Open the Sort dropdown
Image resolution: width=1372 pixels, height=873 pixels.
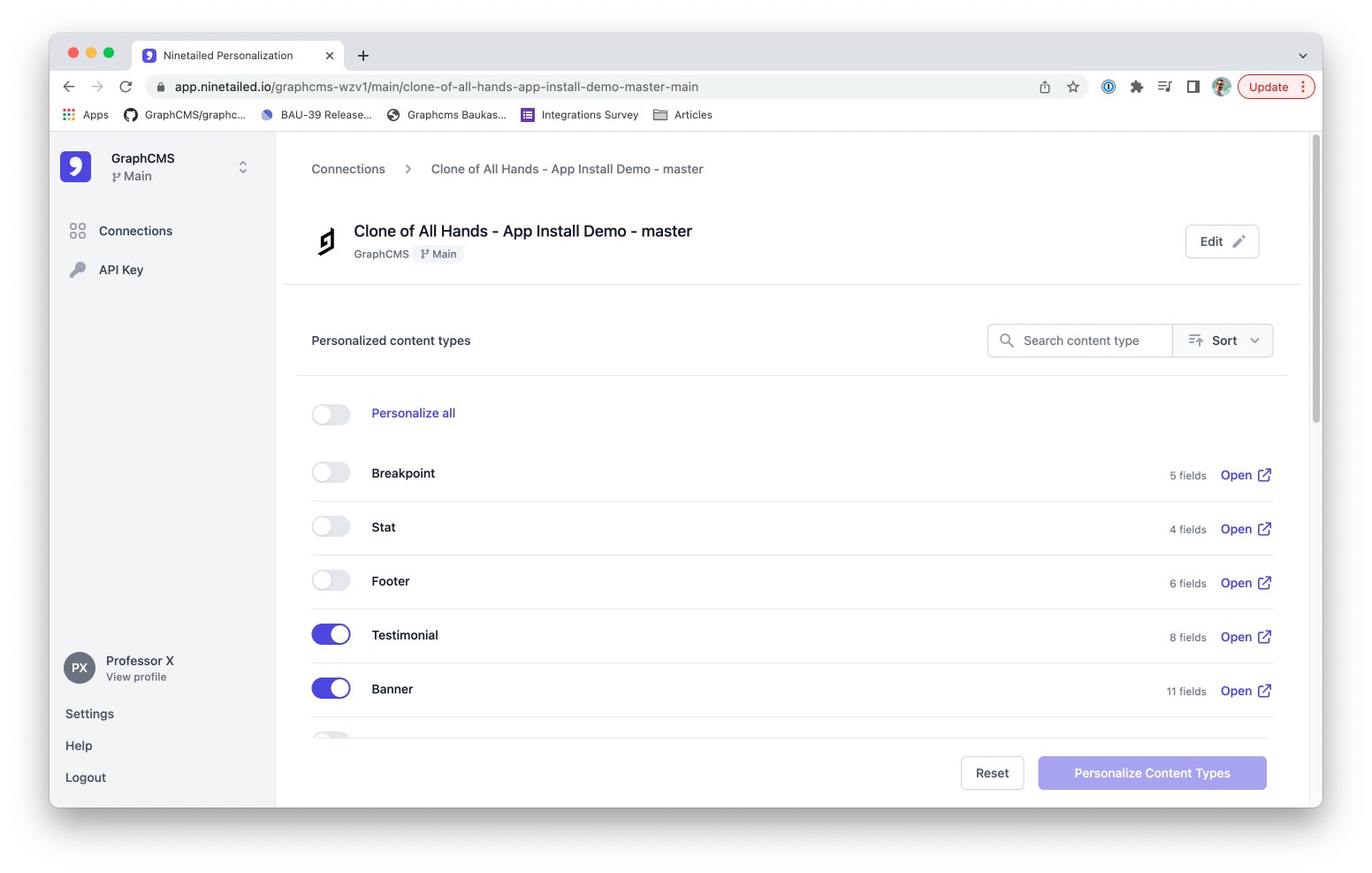[1223, 341]
